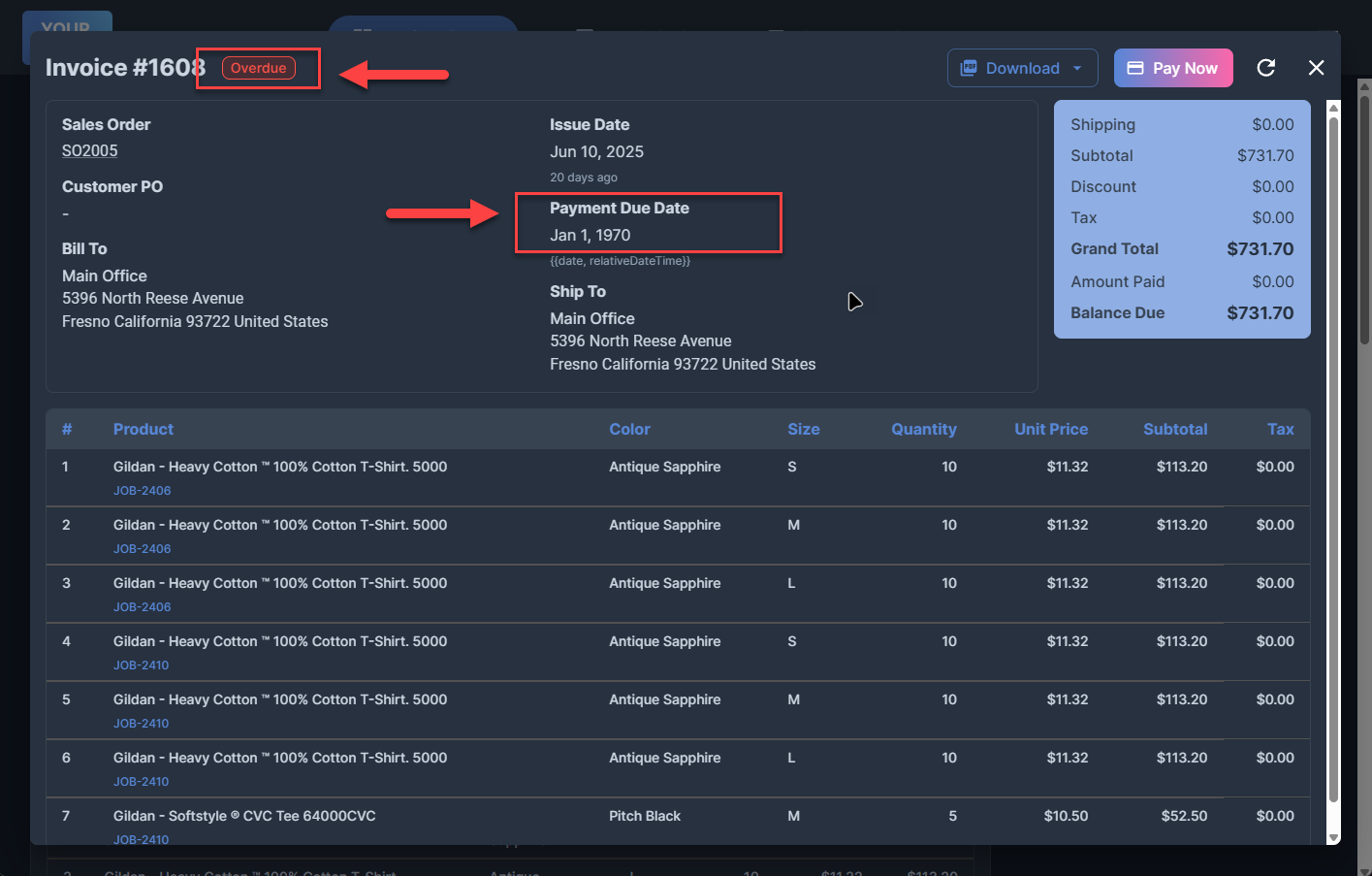Sort by the Unit Price column header
This screenshot has height=876, width=1372.
click(1050, 429)
